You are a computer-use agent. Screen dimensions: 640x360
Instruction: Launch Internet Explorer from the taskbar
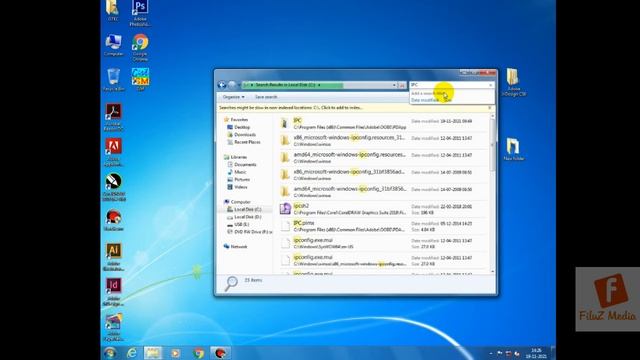coord(131,353)
